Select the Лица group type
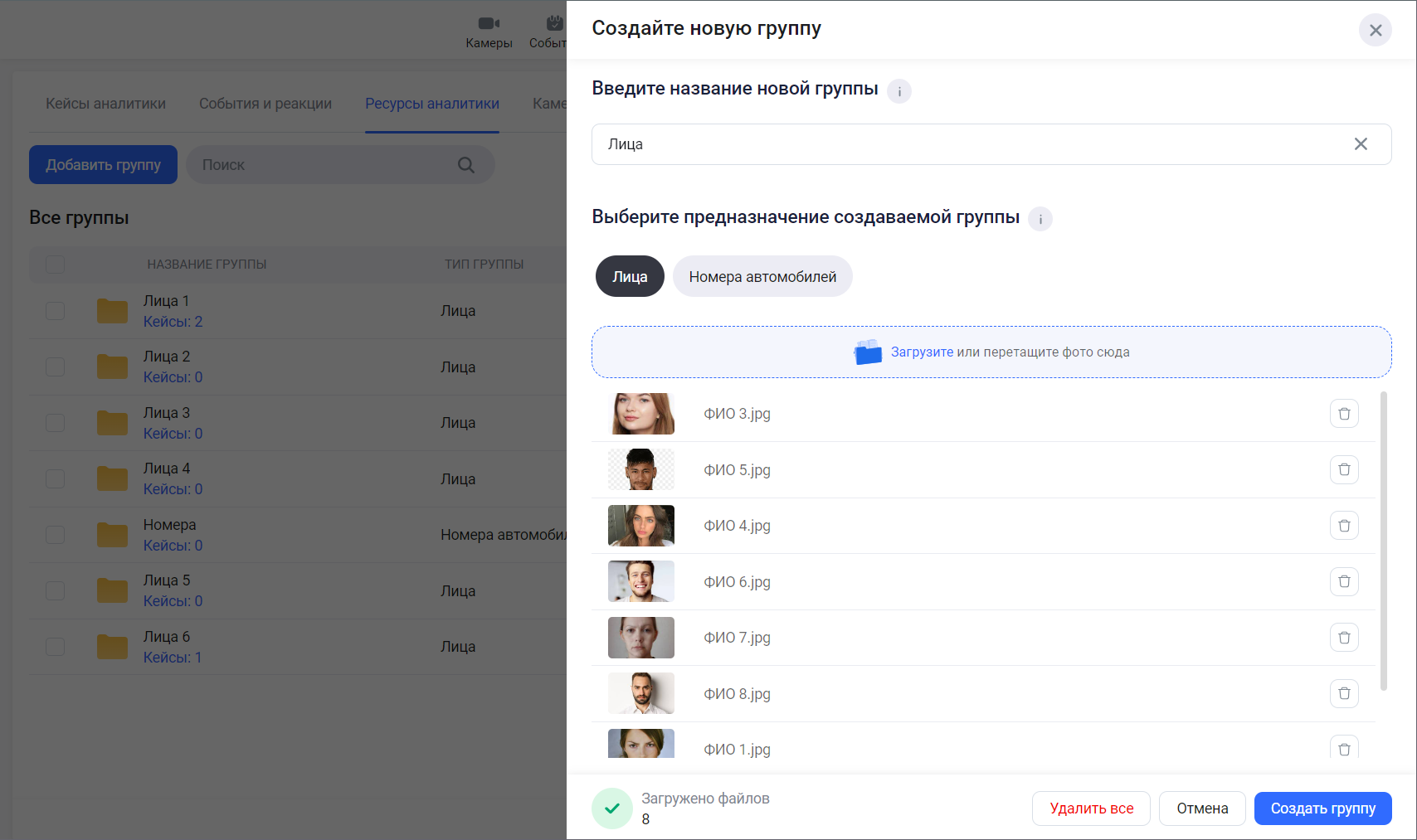Image resolution: width=1417 pixels, height=840 pixels. coord(630,277)
